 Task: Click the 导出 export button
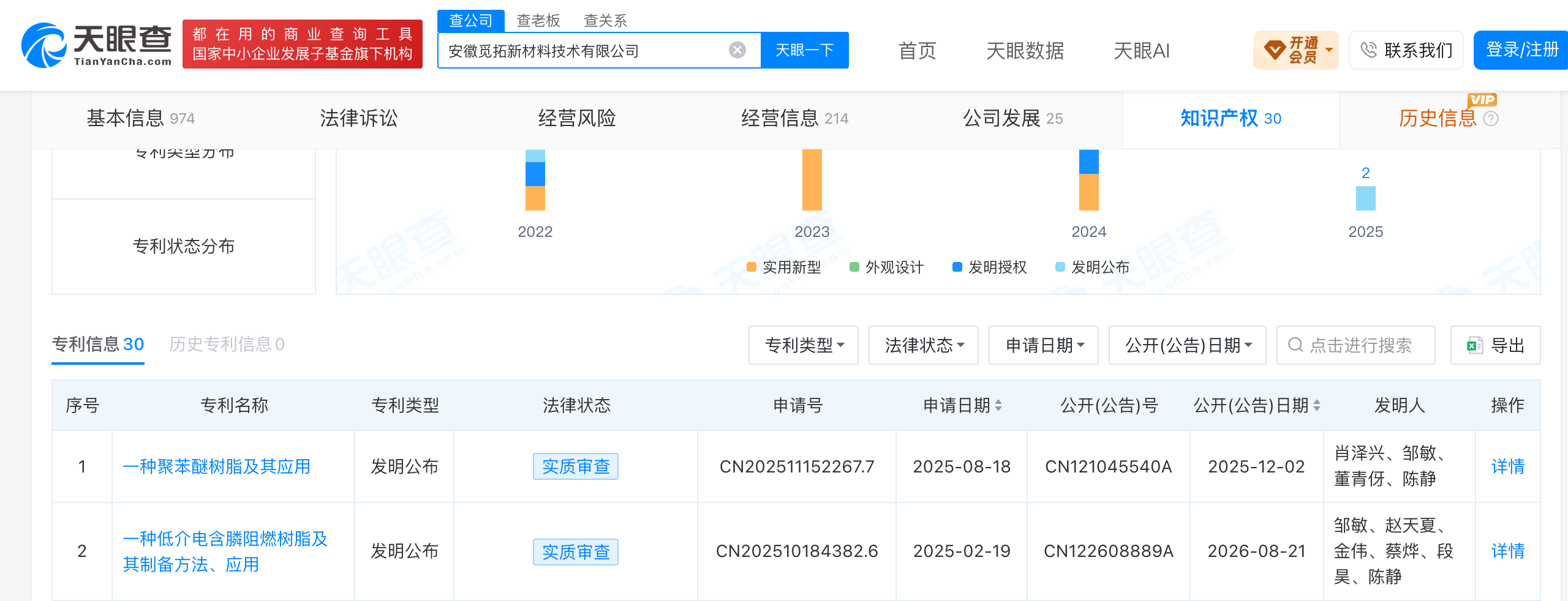1496,345
